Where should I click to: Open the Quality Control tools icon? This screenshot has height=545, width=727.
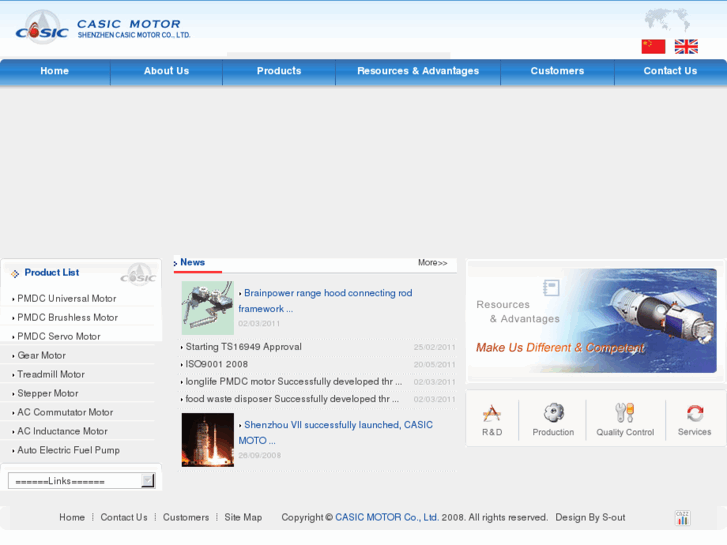point(625,419)
